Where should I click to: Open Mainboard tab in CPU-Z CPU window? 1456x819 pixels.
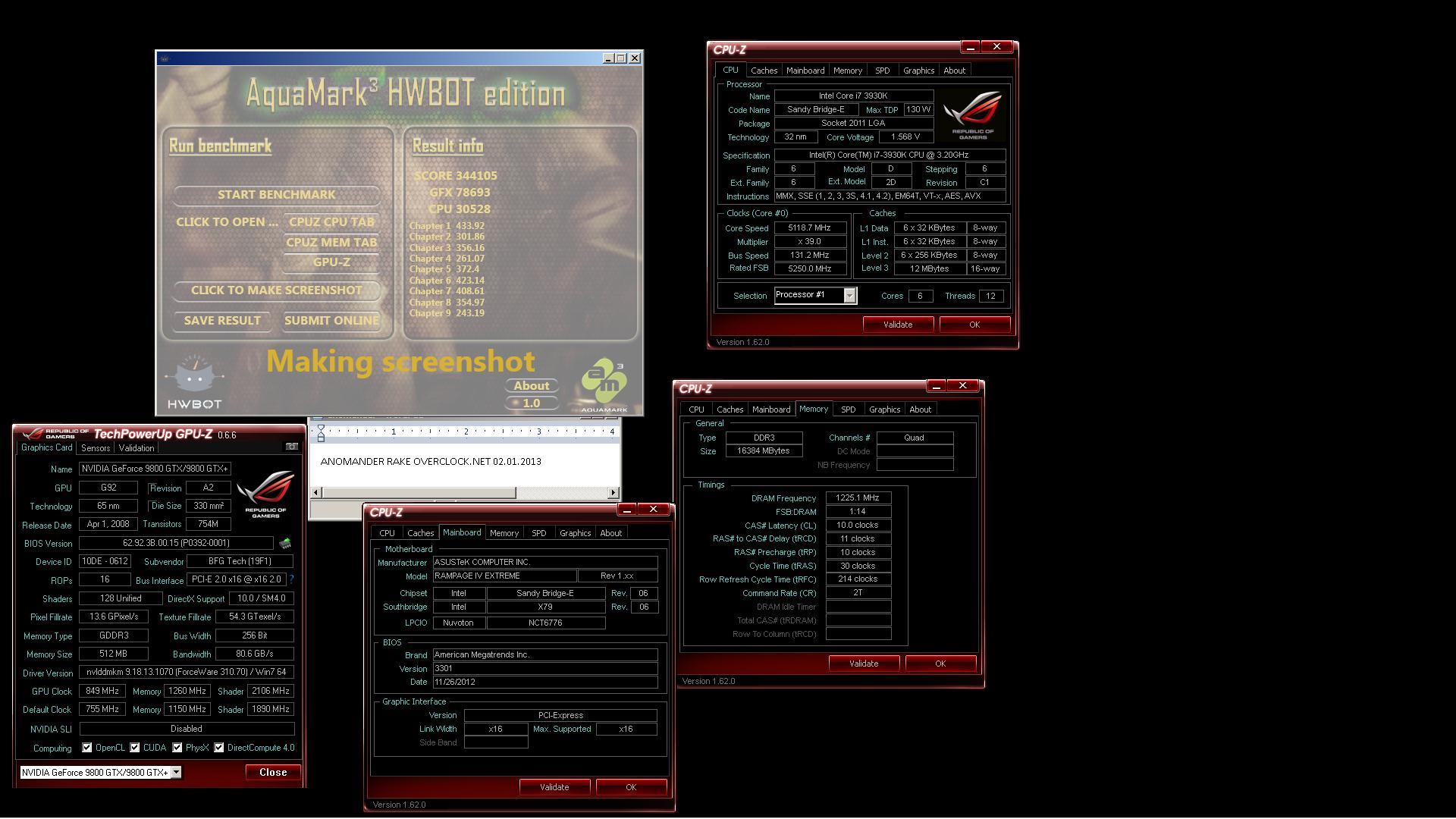click(x=805, y=71)
